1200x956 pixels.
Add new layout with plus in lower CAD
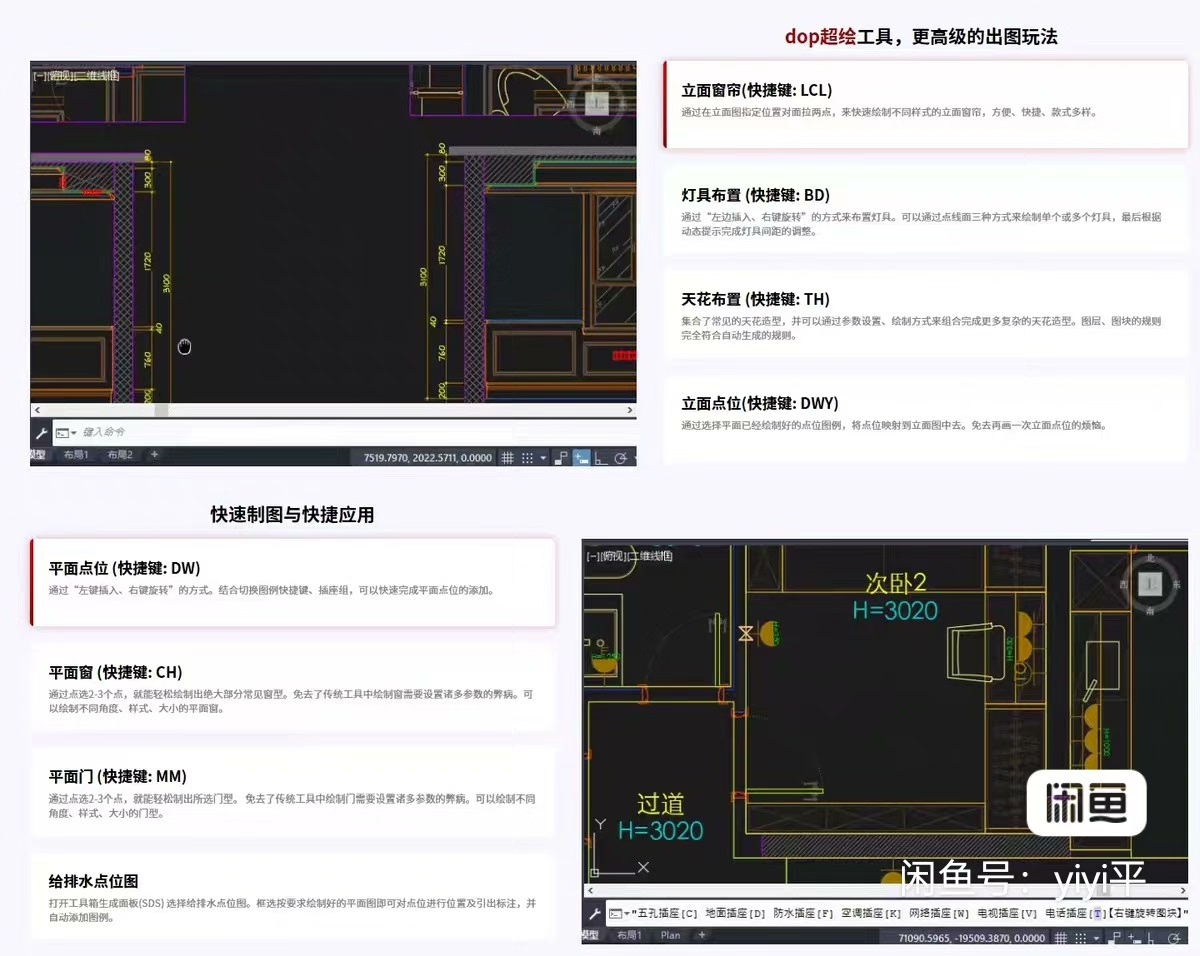click(702, 935)
